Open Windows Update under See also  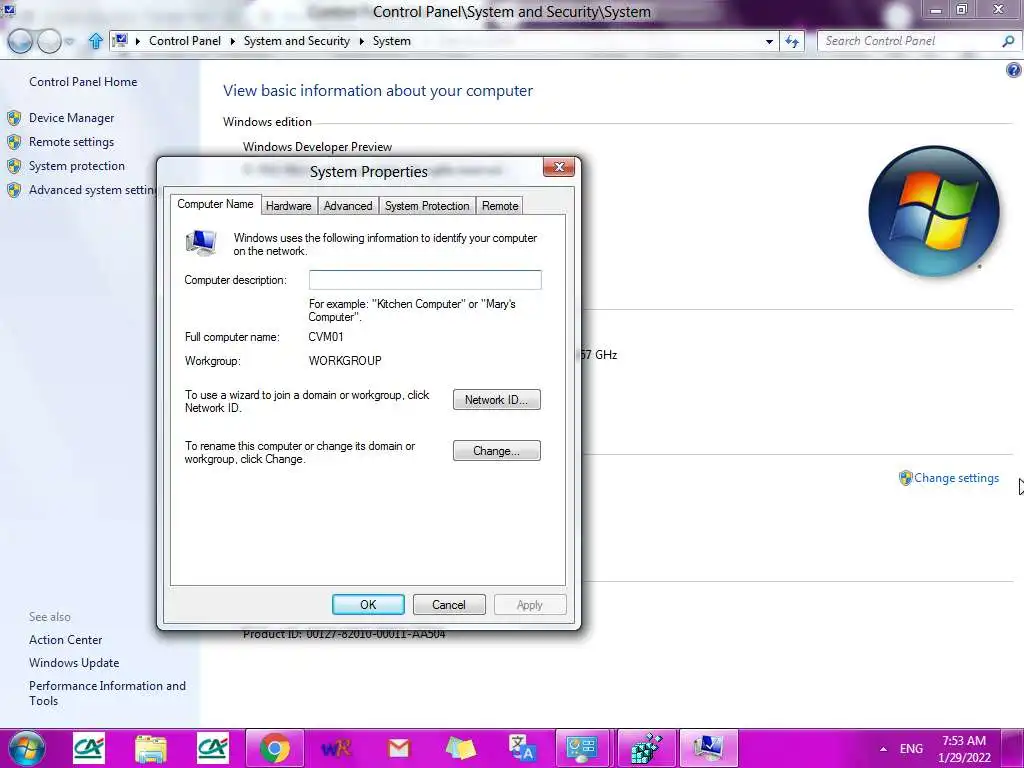(x=74, y=663)
